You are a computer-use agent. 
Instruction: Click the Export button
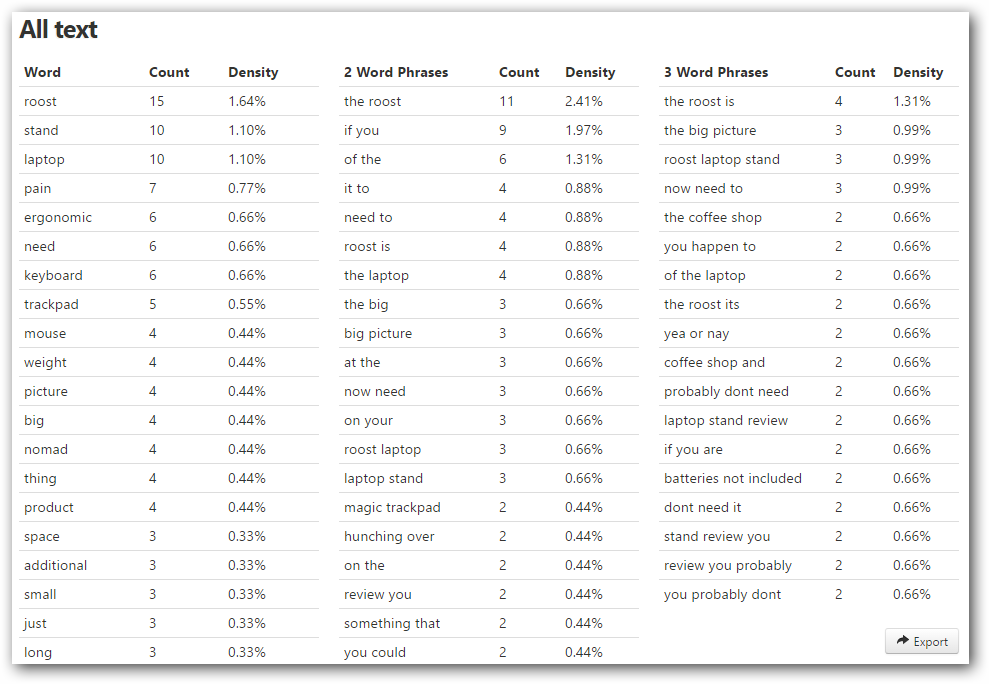[922, 641]
